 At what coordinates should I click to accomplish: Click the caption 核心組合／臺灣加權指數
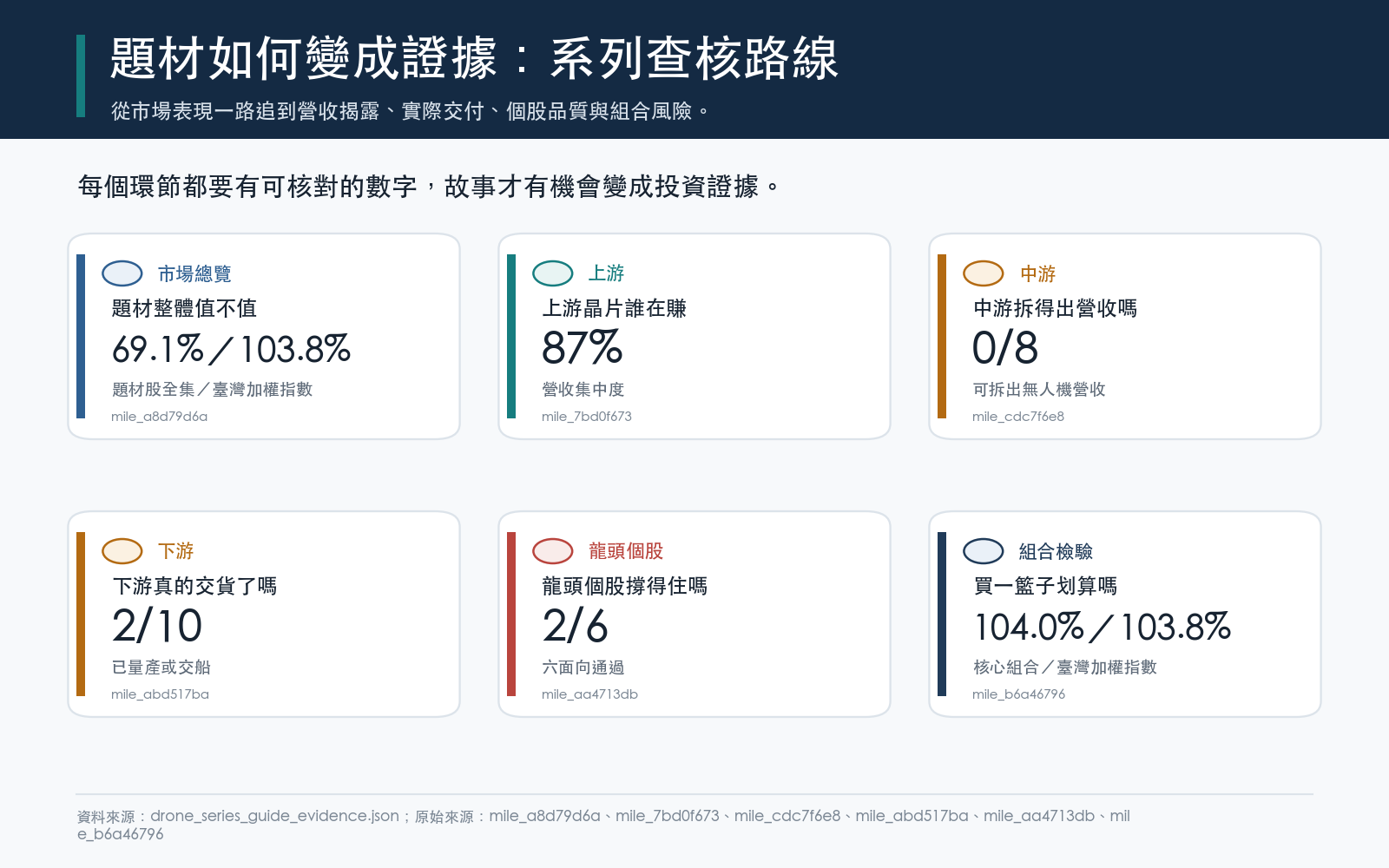pos(1065,667)
